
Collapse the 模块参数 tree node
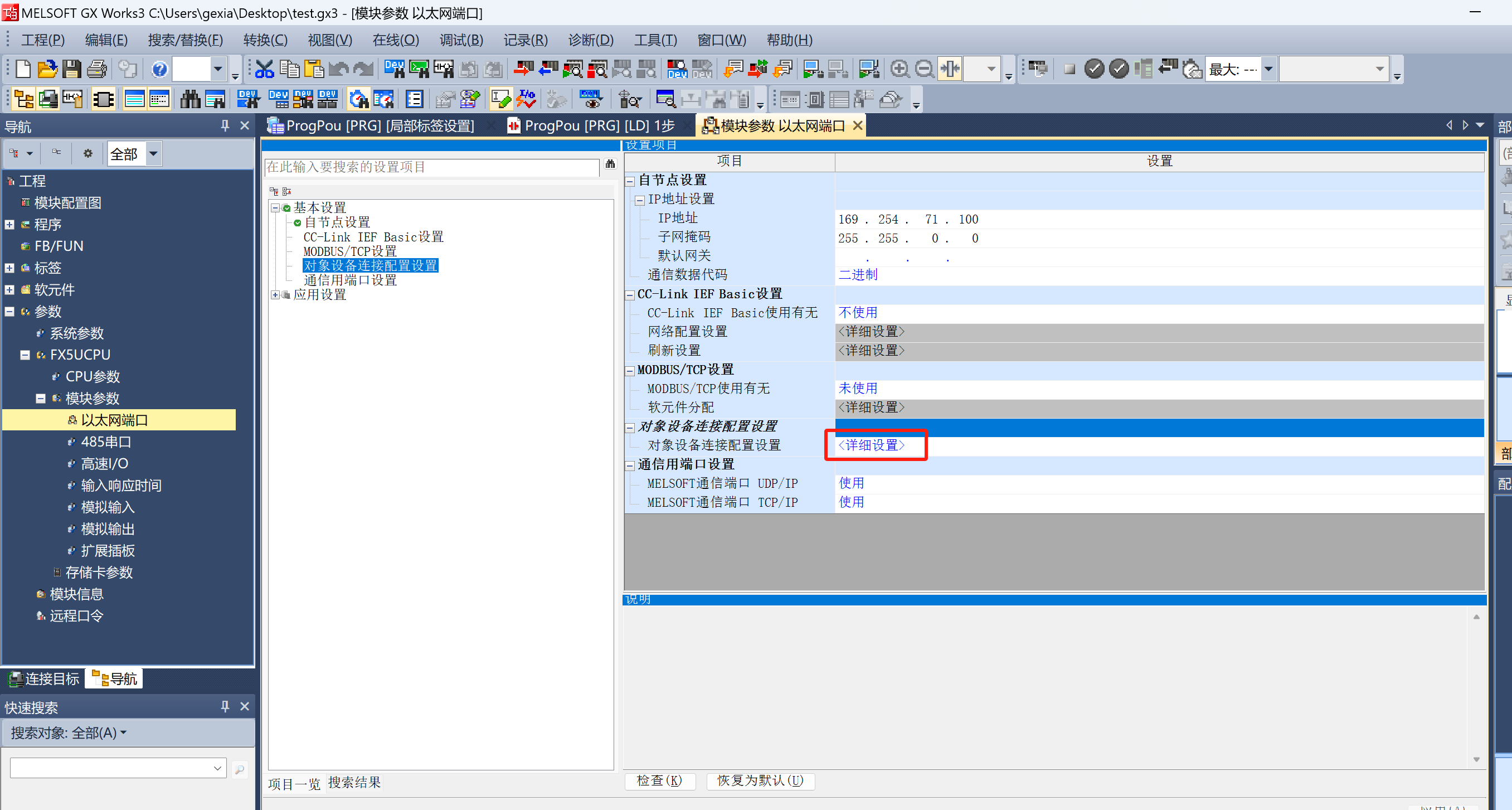pos(41,399)
